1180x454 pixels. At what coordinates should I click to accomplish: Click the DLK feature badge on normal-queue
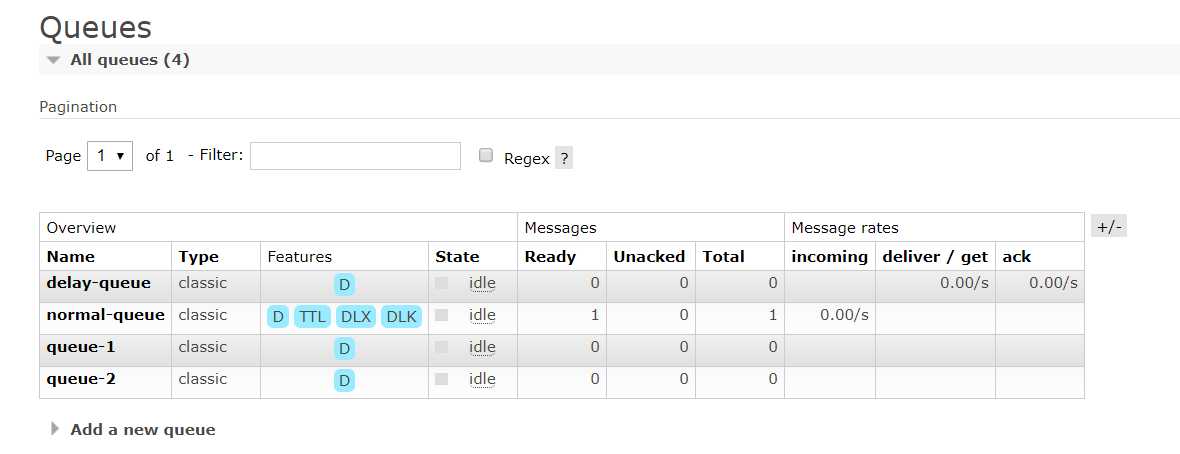click(x=401, y=317)
